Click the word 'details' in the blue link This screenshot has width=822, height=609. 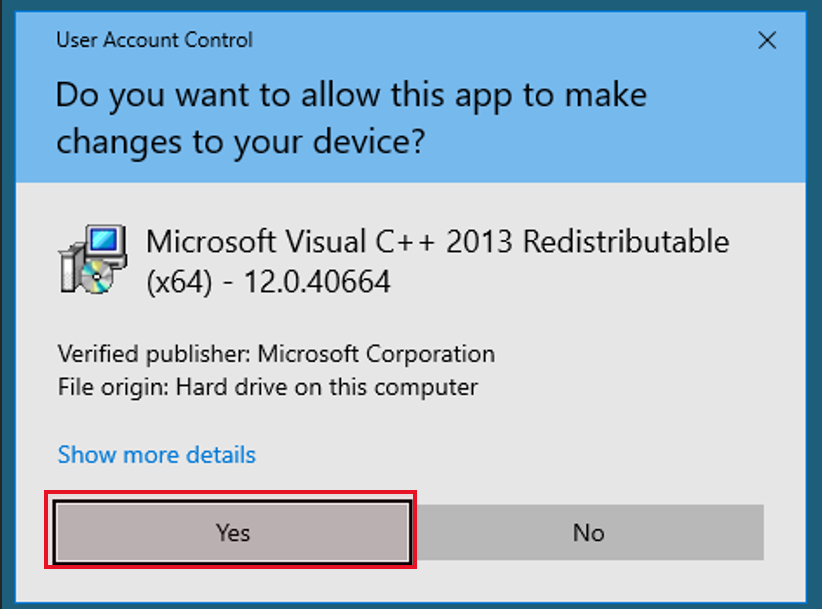pos(221,454)
